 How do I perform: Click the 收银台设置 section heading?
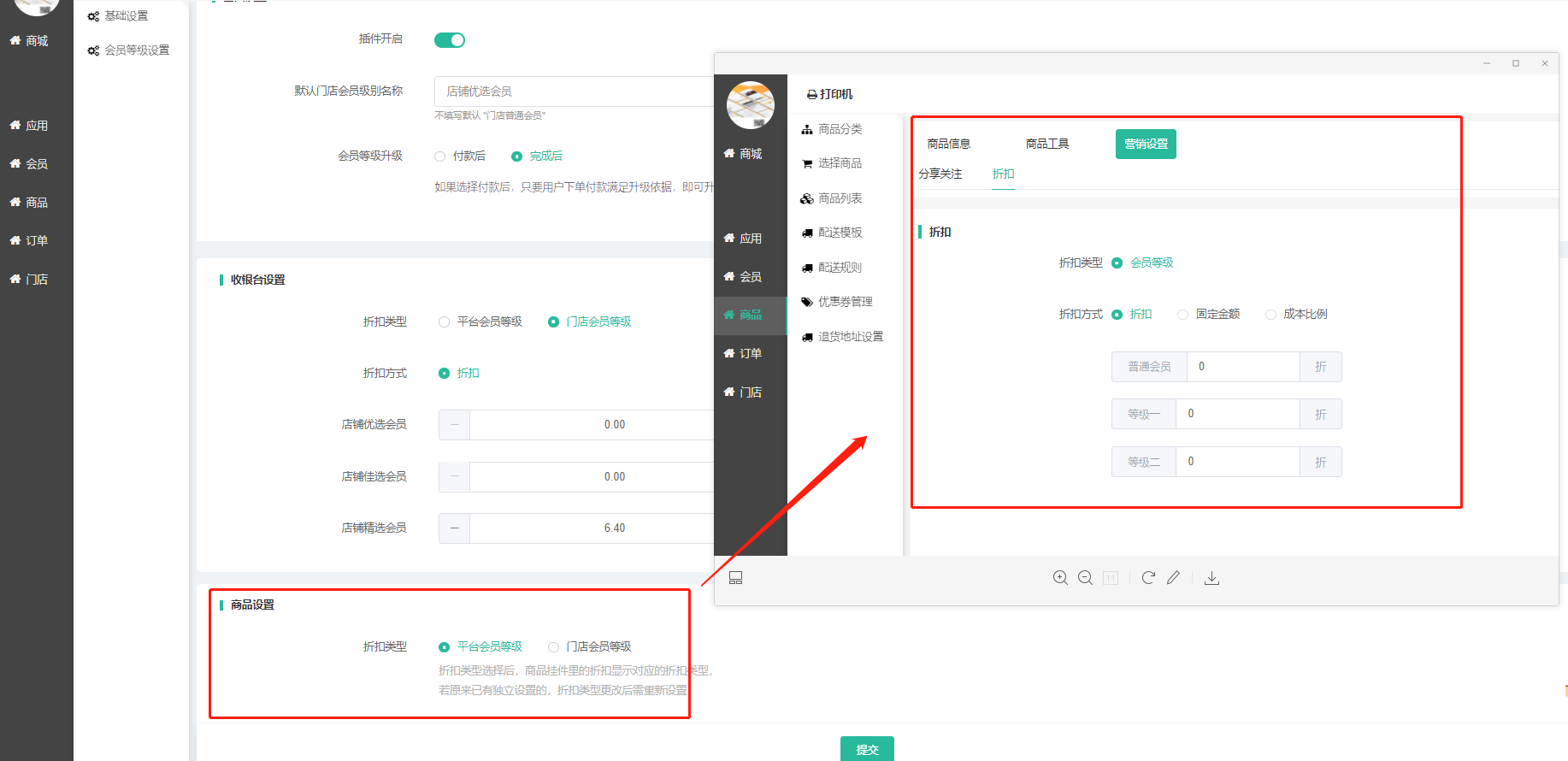click(257, 280)
